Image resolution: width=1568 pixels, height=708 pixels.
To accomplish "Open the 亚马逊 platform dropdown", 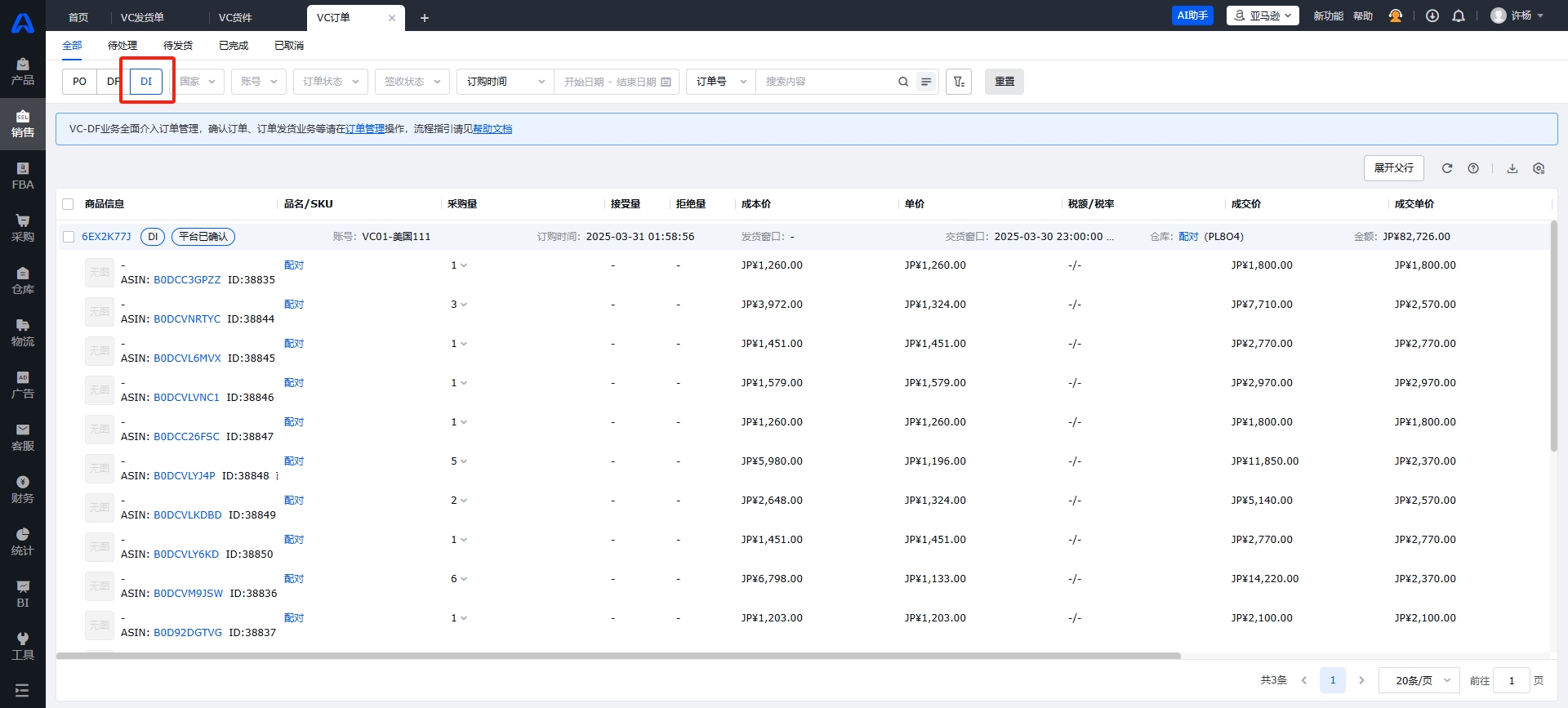I will (x=1263, y=16).
